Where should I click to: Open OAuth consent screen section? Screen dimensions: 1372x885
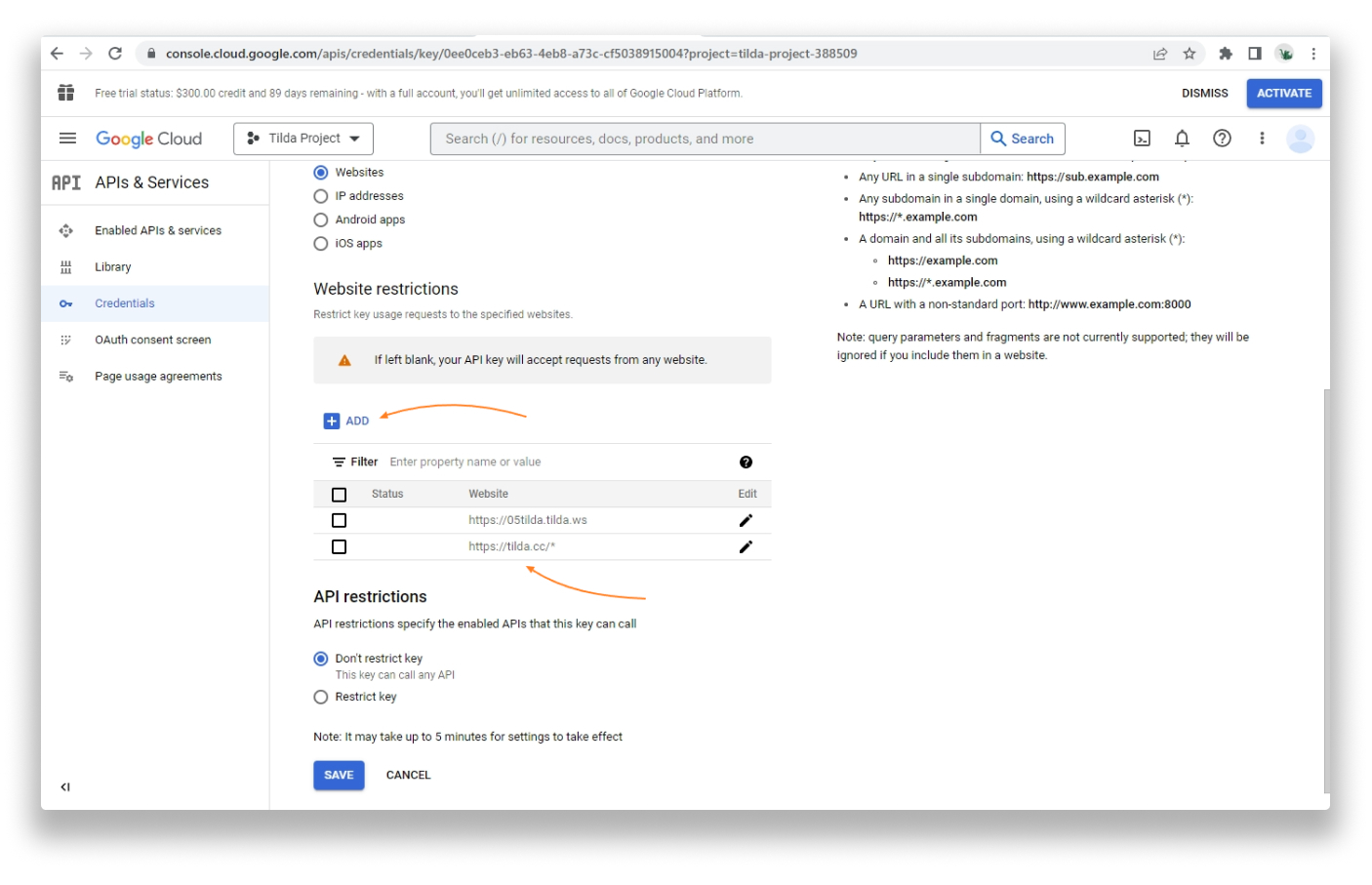tap(155, 341)
